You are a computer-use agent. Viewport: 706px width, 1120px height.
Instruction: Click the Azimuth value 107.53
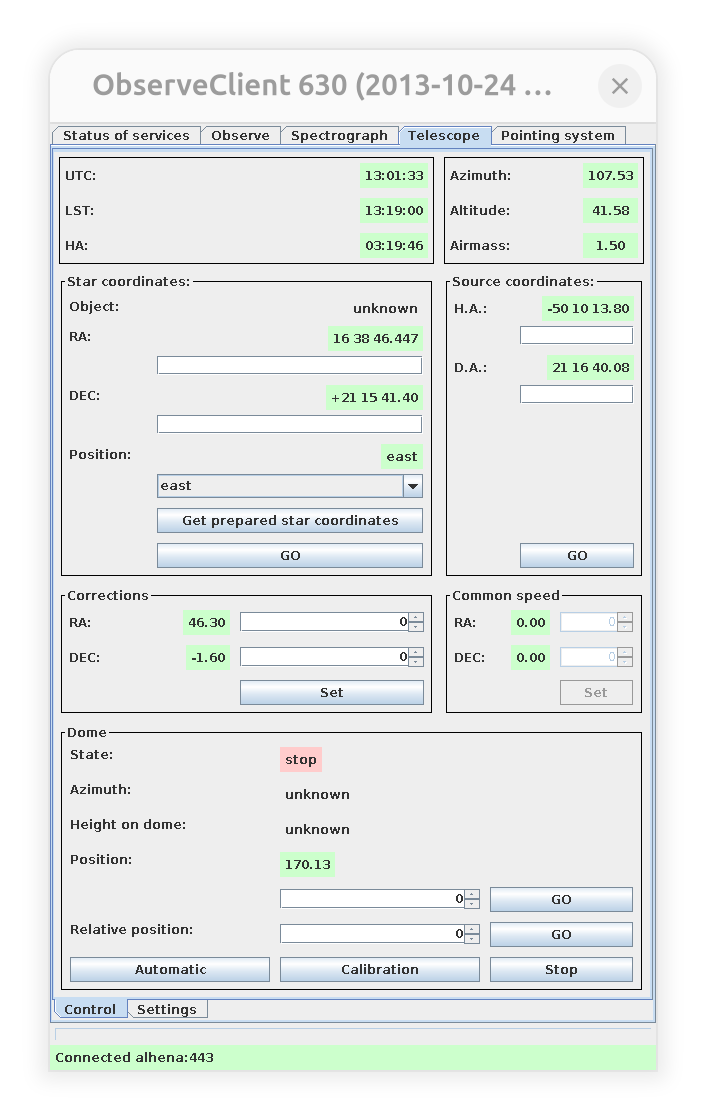(610, 176)
